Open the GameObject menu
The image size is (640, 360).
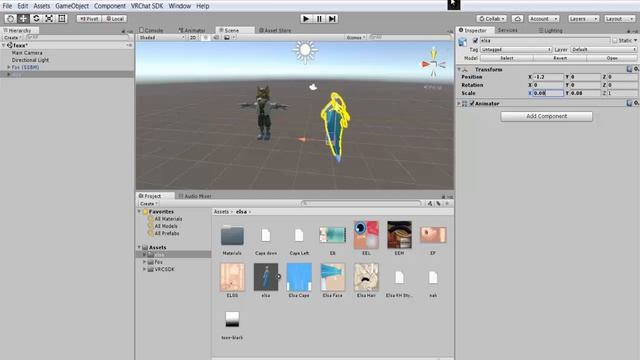click(72, 6)
